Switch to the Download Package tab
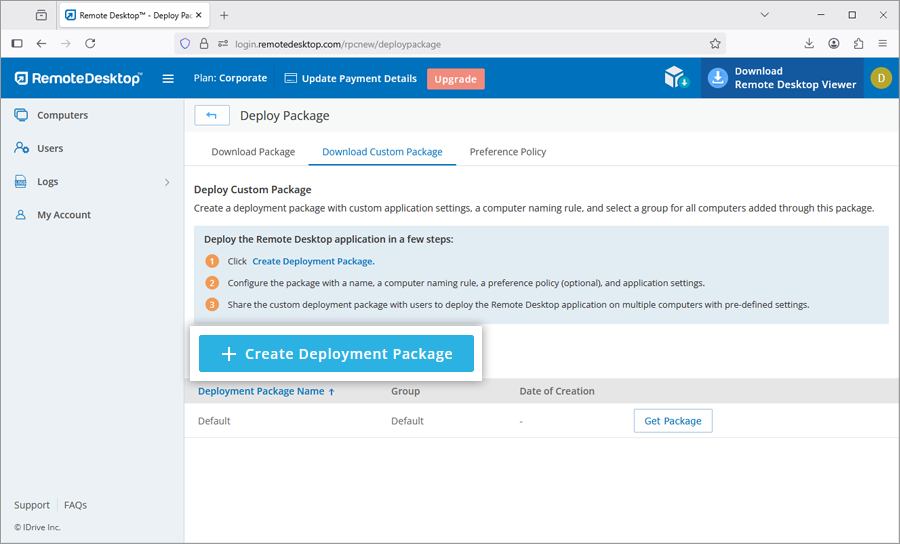 pyautogui.click(x=253, y=152)
